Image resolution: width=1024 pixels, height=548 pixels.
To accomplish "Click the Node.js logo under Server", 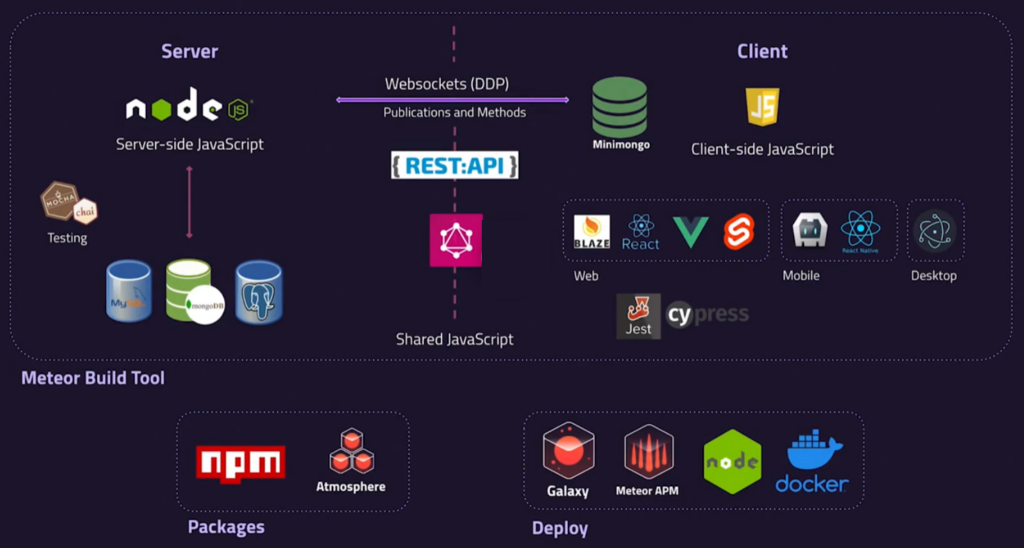I will (189, 105).
